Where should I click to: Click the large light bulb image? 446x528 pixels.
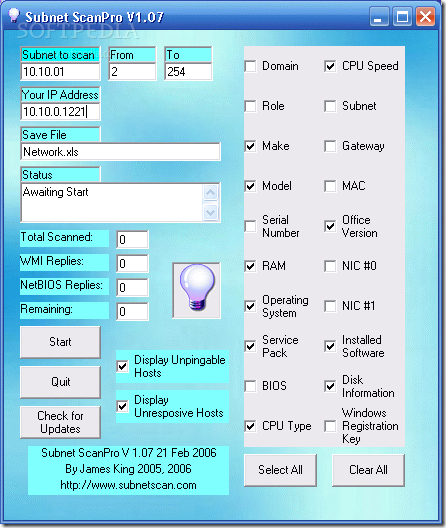[x=197, y=290]
